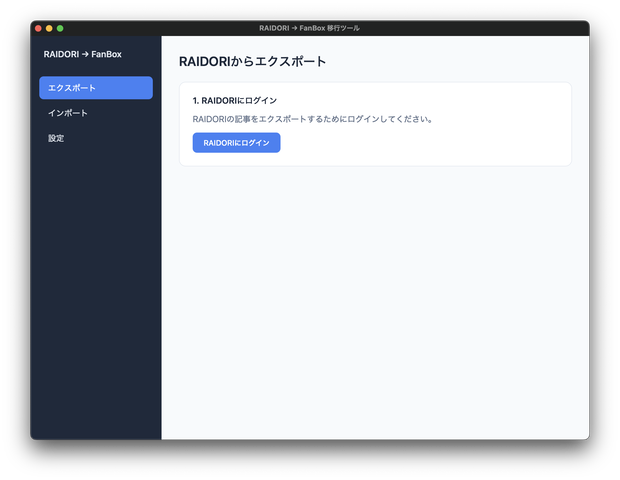
Task: Close the window with the red button
Action: [x=38, y=28]
